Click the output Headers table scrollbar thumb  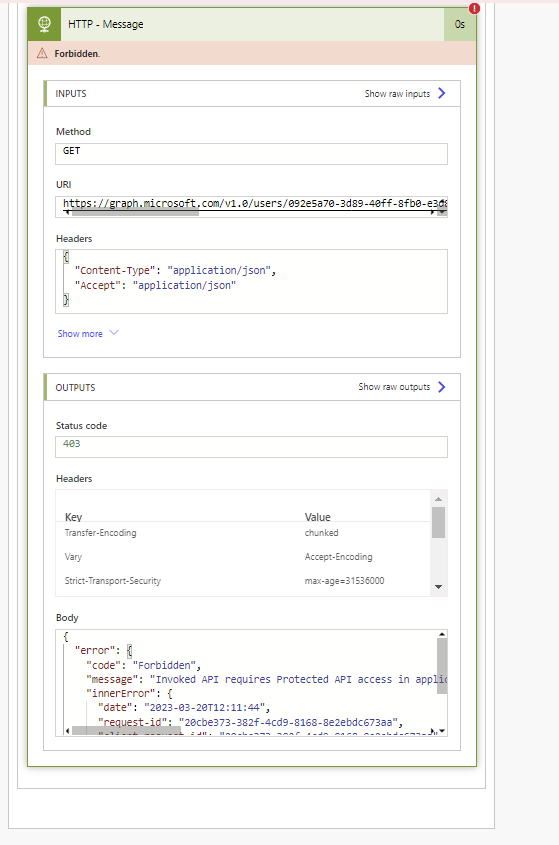438,522
